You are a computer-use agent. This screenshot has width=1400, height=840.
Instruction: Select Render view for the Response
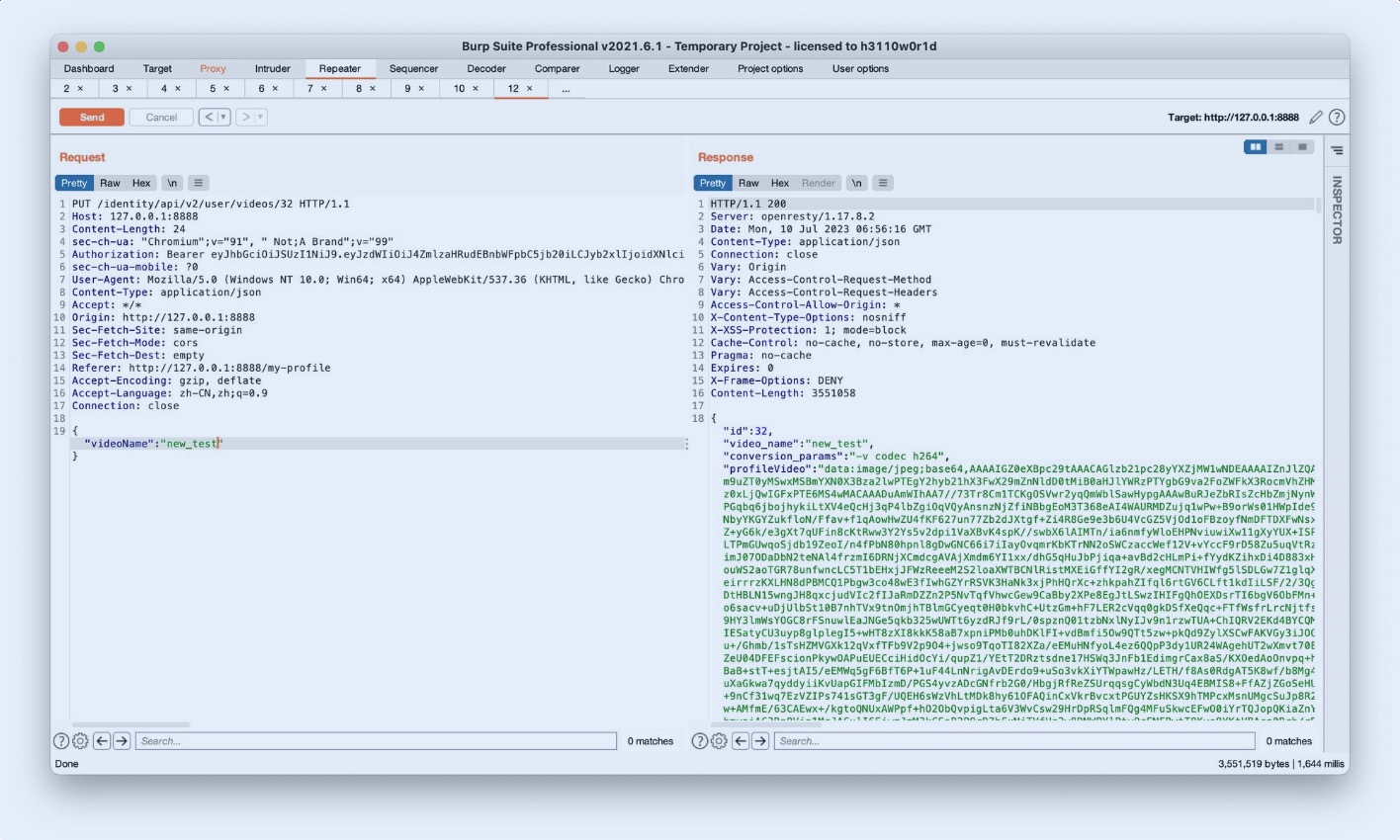[819, 183]
